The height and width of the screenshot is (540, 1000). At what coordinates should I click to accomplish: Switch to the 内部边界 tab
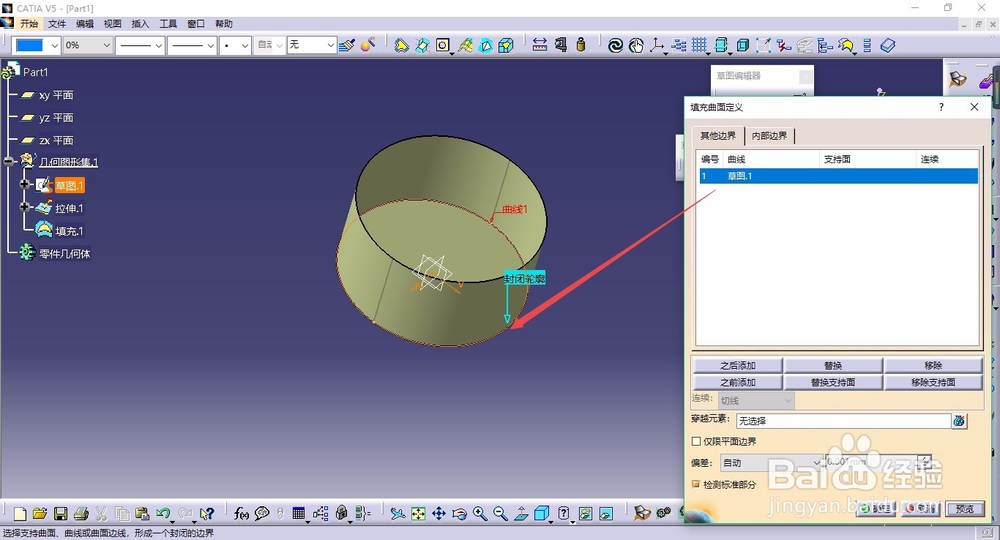(769, 135)
